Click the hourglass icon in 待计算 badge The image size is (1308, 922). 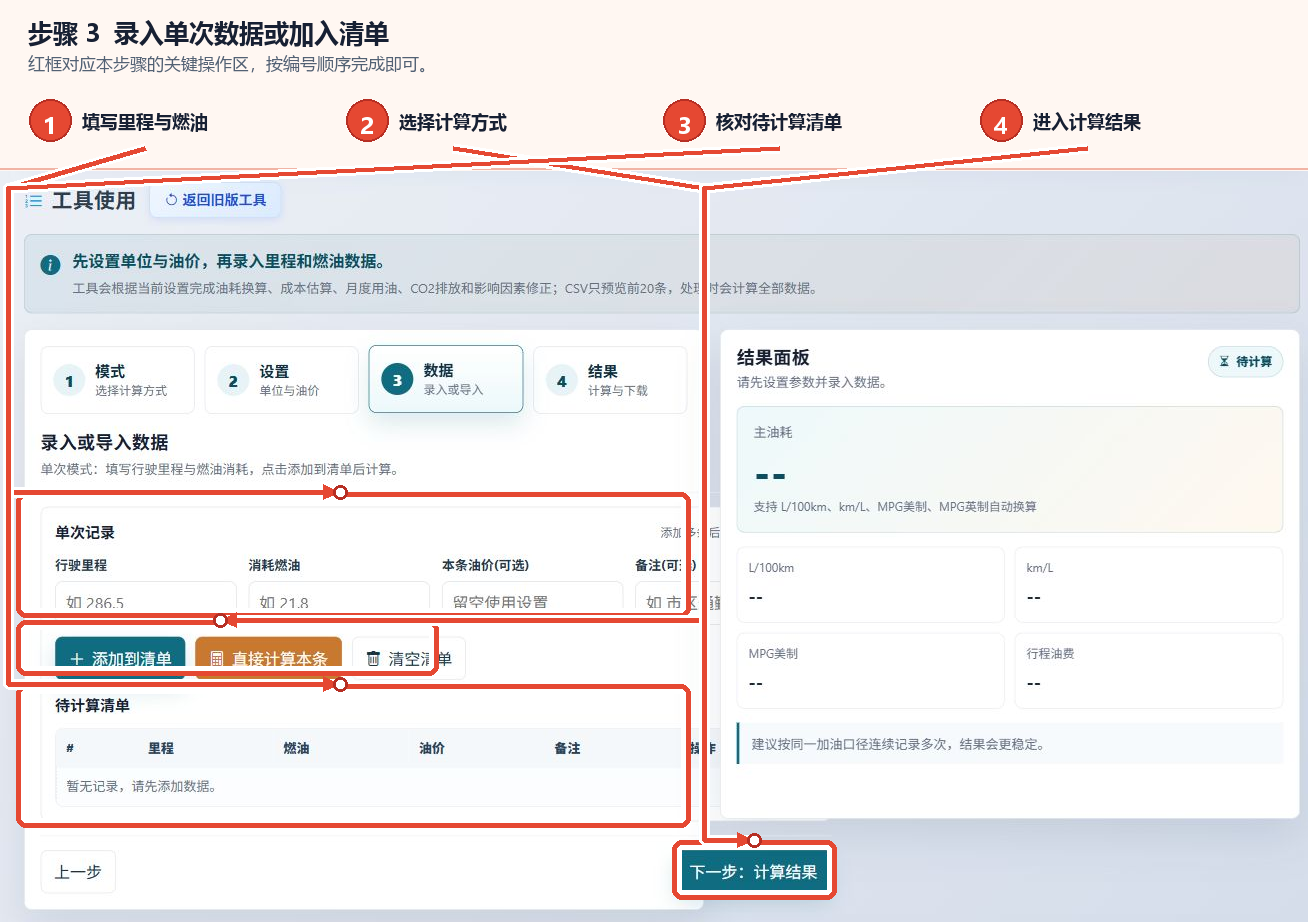(1224, 361)
